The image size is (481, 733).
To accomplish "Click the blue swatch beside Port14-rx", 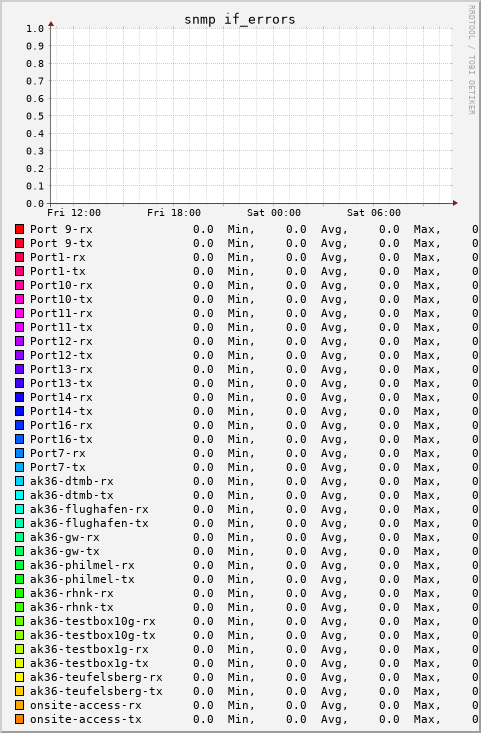I will click(19, 397).
